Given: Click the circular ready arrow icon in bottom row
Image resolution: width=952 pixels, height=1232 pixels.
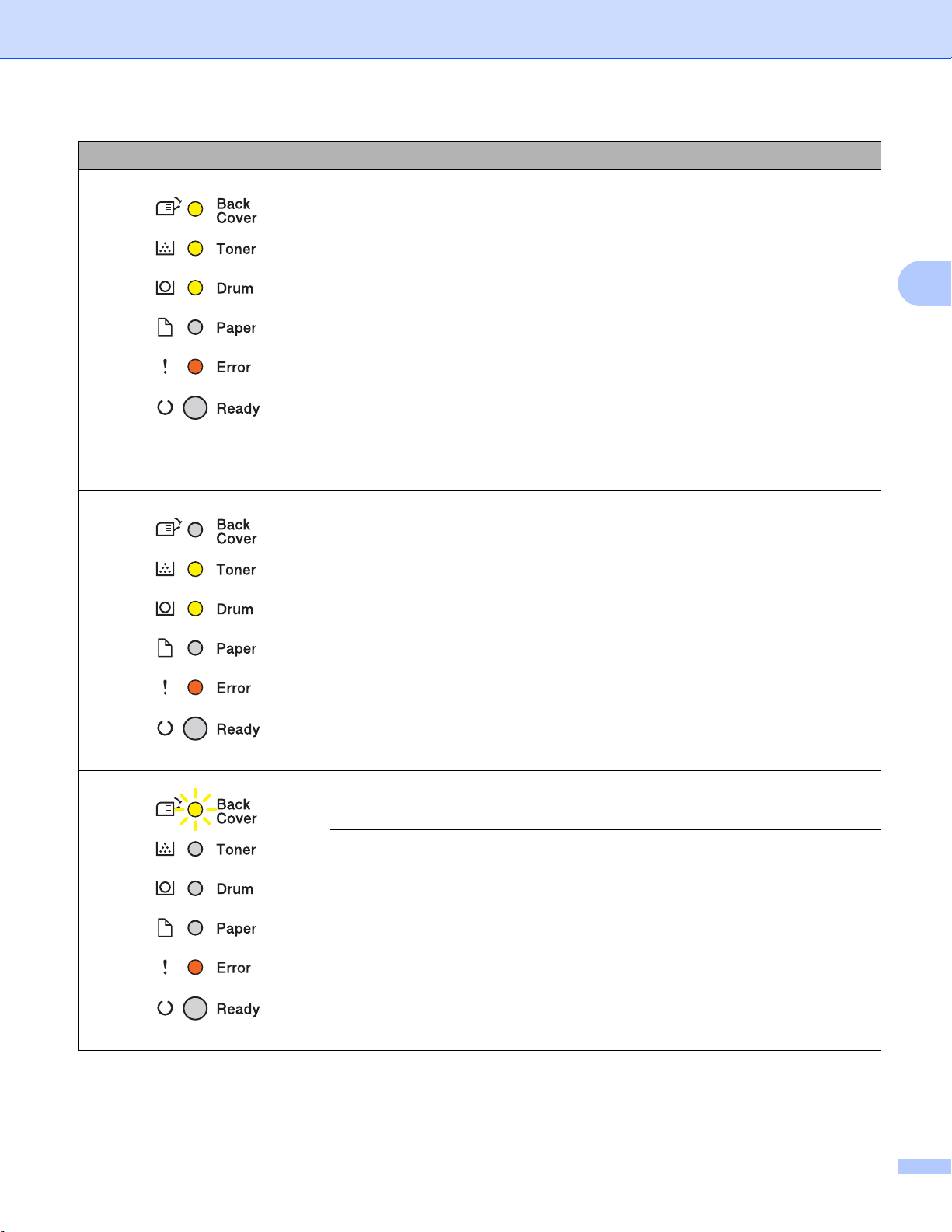Looking at the screenshot, I should click(165, 1008).
